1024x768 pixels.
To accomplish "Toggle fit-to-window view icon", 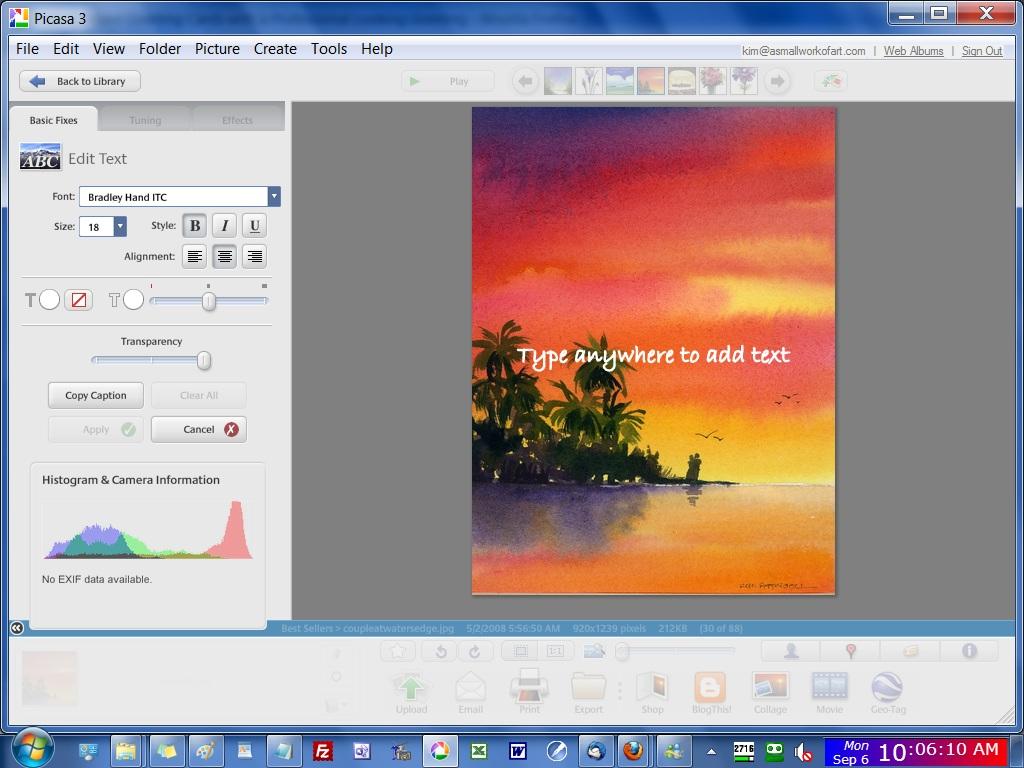I will (x=520, y=651).
